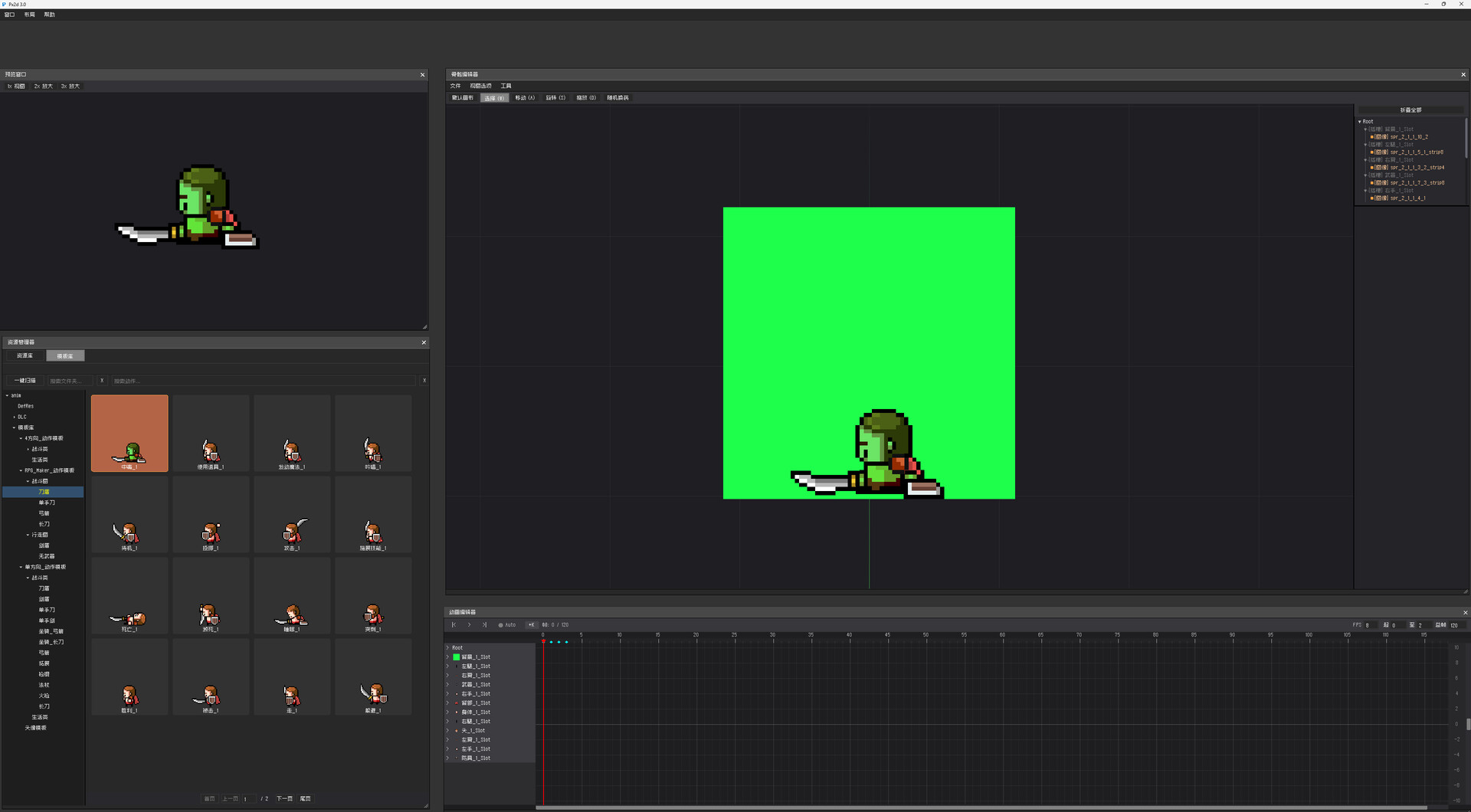Clear the folder search field with X

[102, 381]
